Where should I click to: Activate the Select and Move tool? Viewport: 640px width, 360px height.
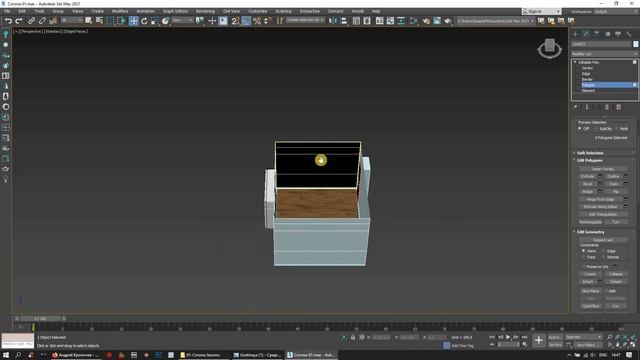pyautogui.click(x=133, y=21)
